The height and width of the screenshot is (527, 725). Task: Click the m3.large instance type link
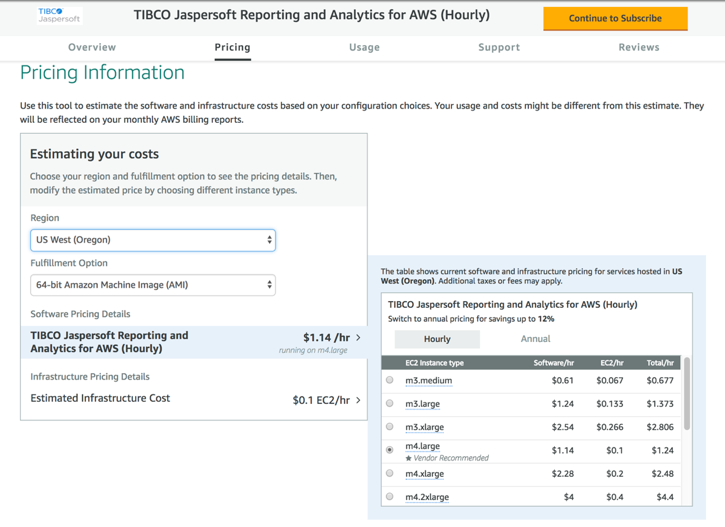pos(423,404)
